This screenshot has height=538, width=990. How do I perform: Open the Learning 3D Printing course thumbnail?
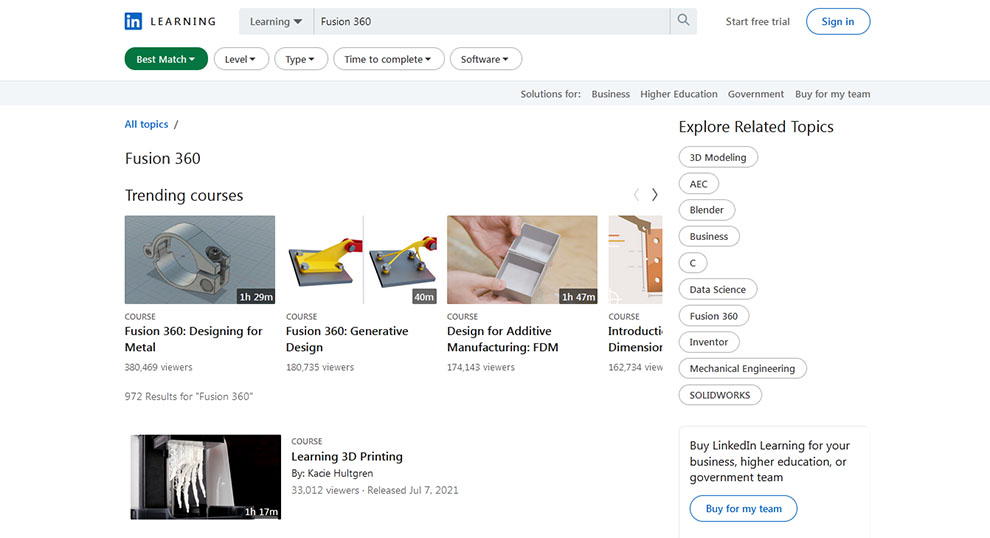[206, 476]
